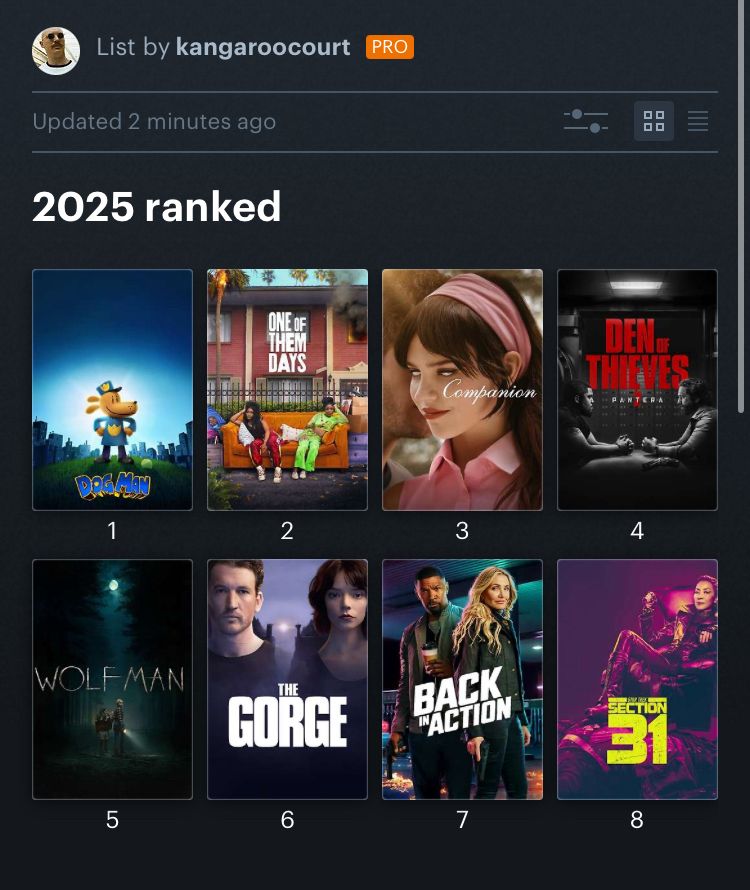Image resolution: width=750 pixels, height=890 pixels.
Task: Open kangaroocourt's profile avatar
Action: [x=56, y=51]
